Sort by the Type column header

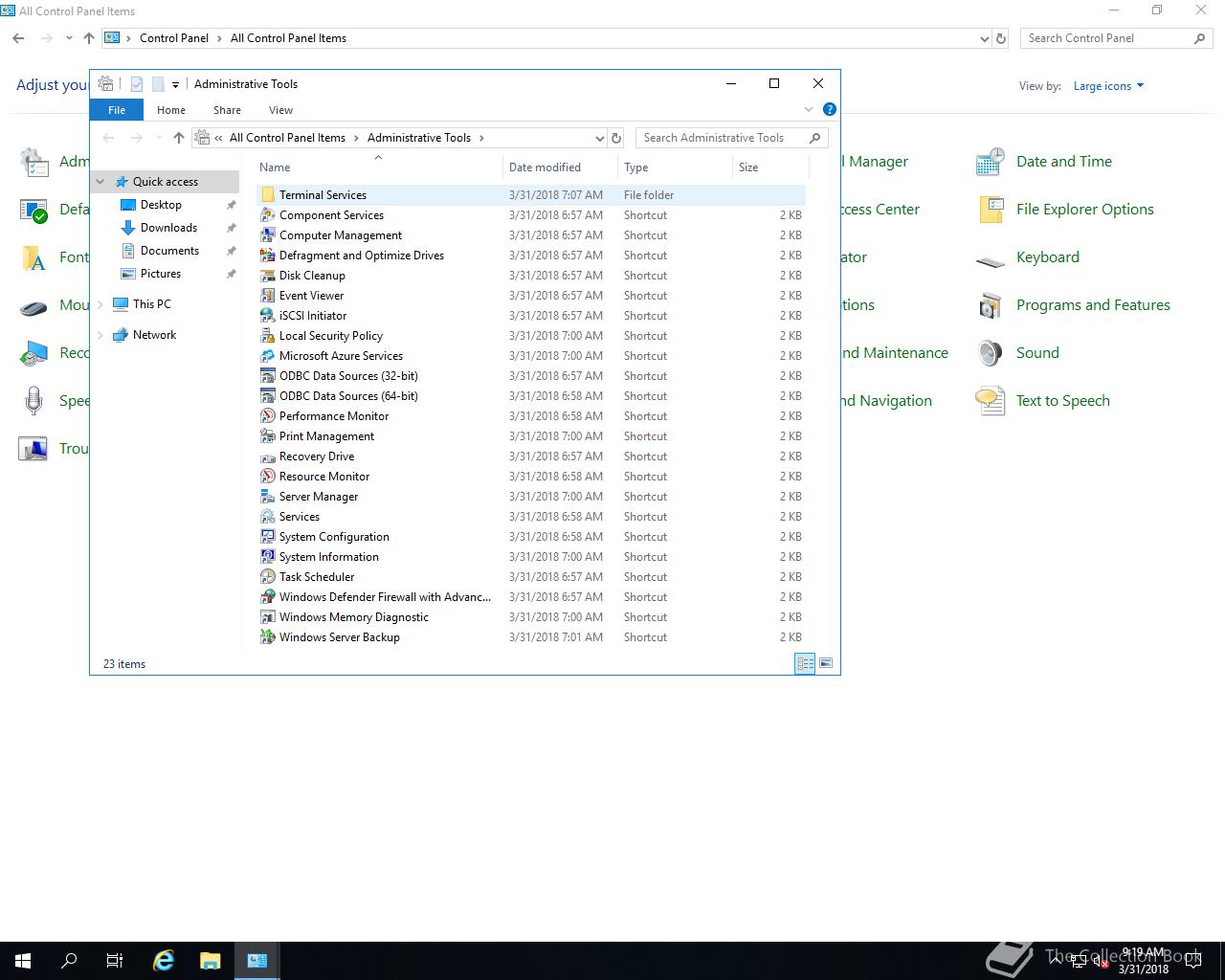675,167
